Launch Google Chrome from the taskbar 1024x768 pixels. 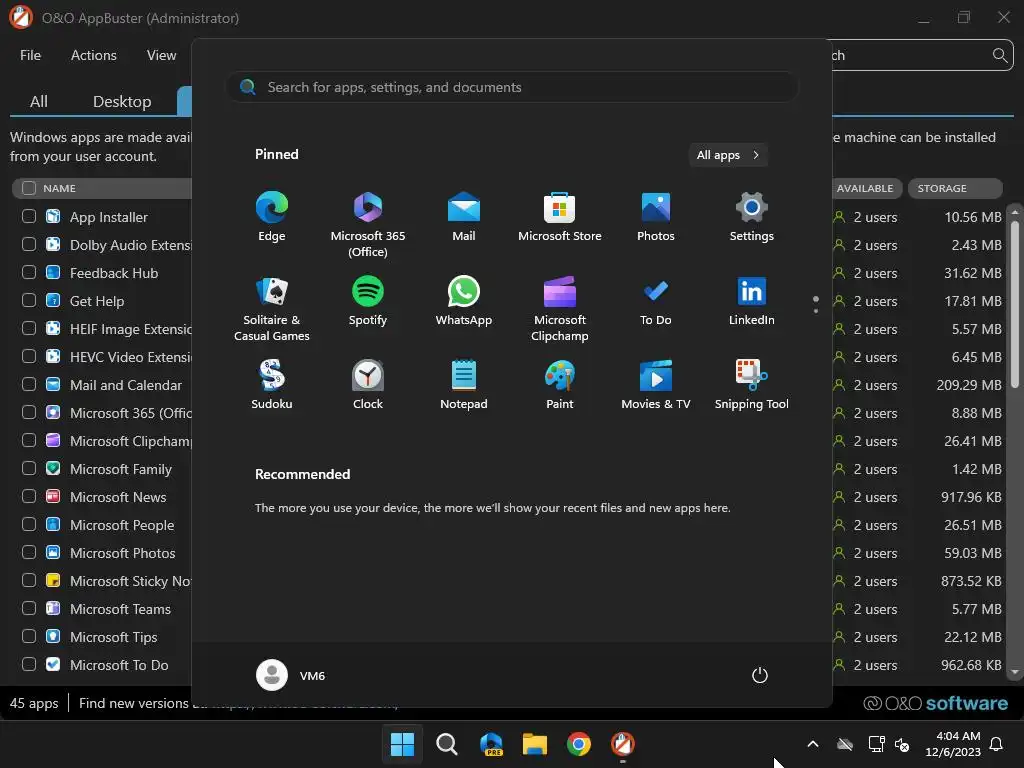coord(579,744)
